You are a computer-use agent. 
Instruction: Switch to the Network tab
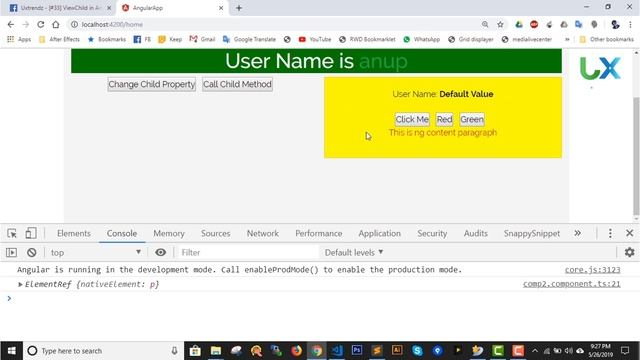point(262,233)
